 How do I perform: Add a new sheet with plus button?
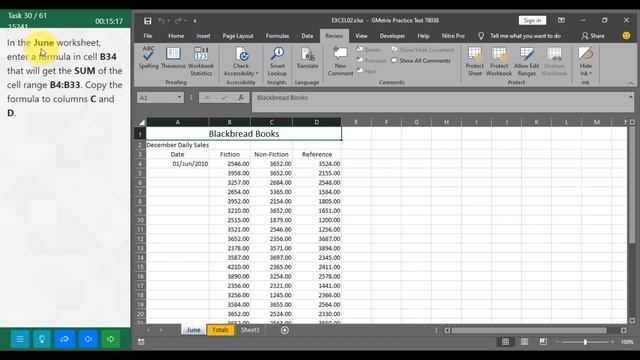[x=285, y=330]
